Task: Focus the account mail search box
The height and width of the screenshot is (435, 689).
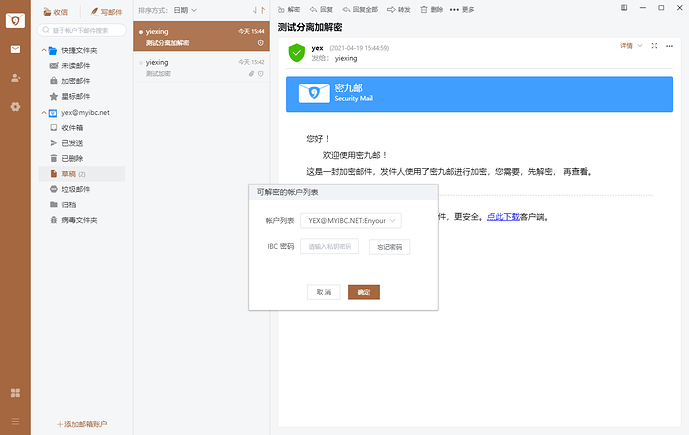Action: pyautogui.click(x=82, y=30)
